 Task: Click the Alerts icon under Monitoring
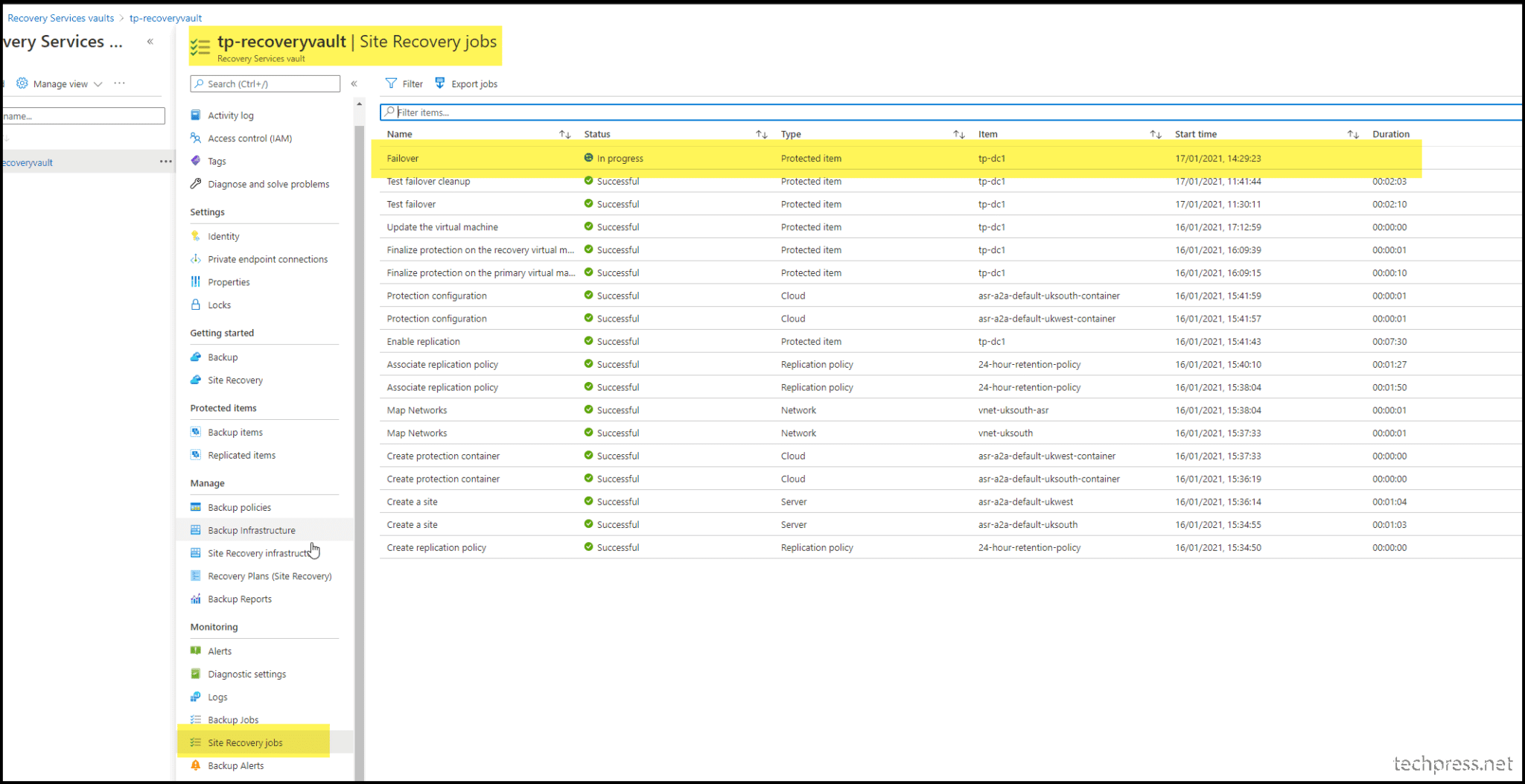tap(196, 651)
